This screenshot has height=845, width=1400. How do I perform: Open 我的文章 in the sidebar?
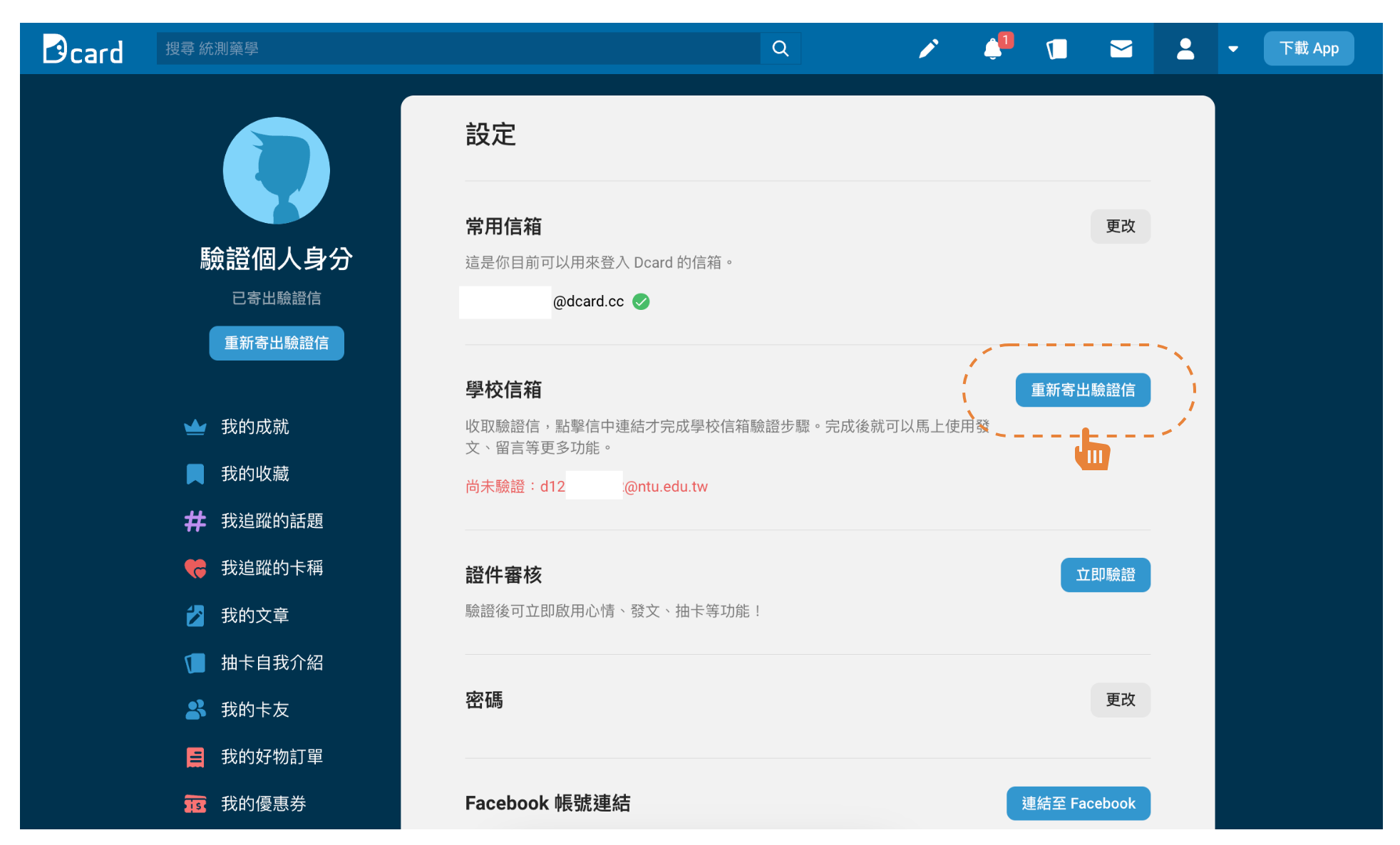coord(255,616)
